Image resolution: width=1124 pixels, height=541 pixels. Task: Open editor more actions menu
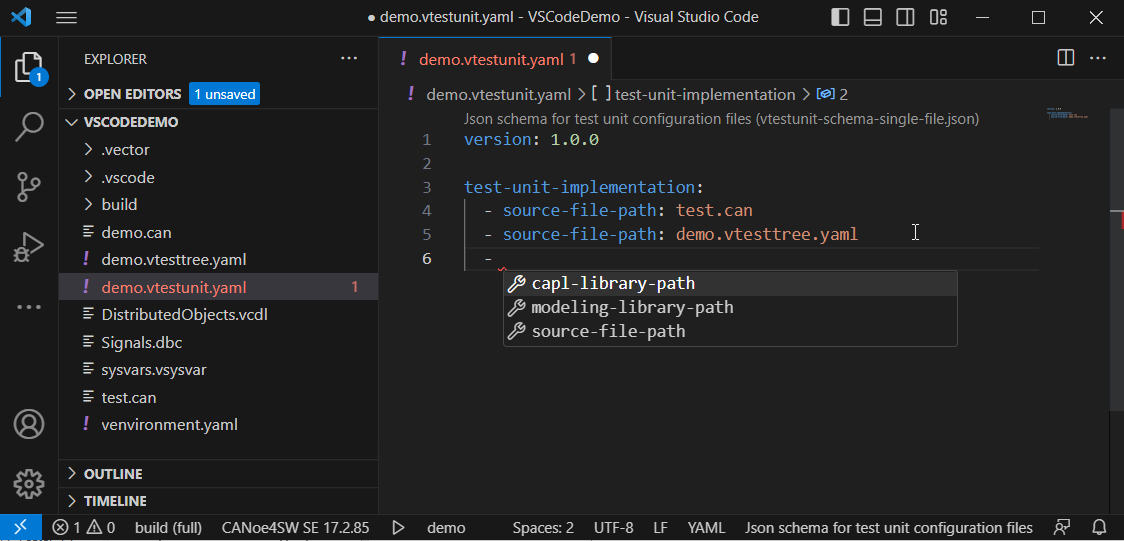coord(1098,58)
